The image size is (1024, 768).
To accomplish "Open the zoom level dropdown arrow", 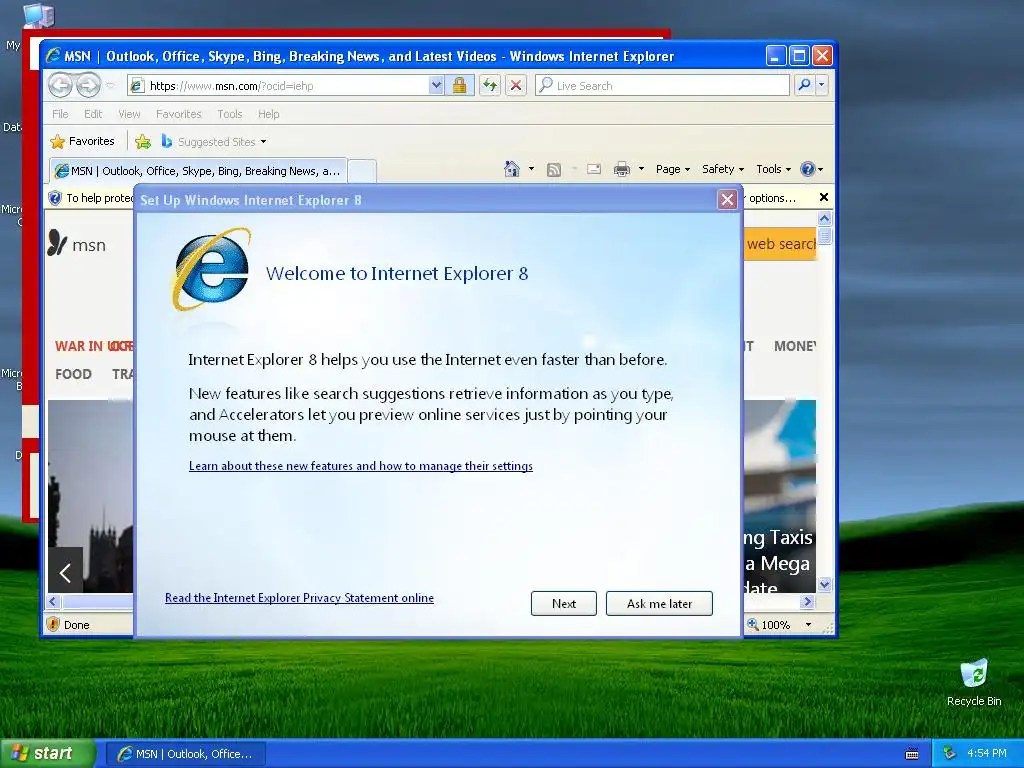I will 808,625.
